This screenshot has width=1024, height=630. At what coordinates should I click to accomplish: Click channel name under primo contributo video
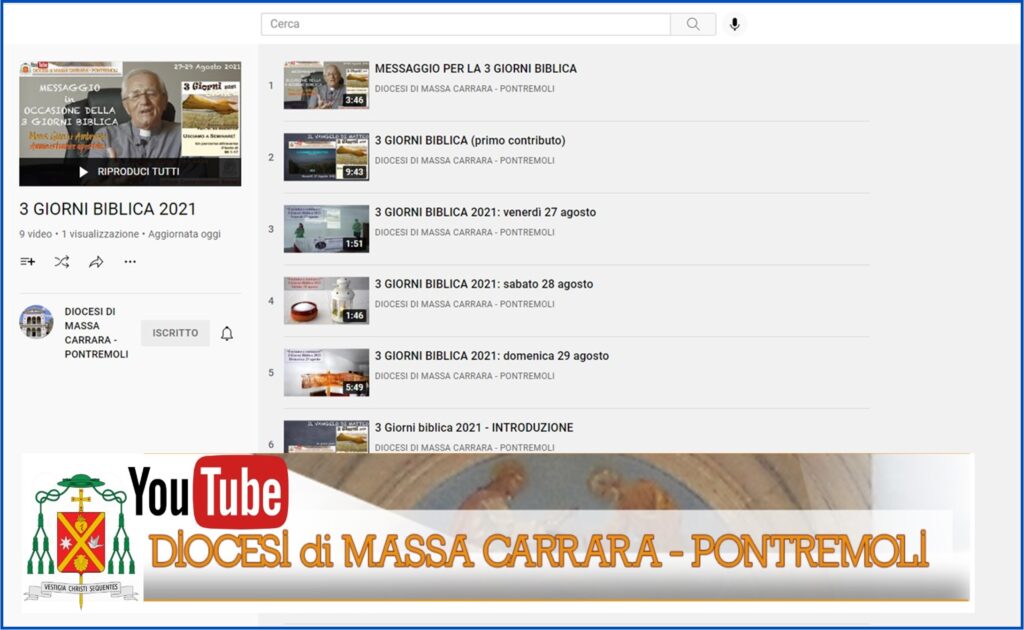[464, 161]
